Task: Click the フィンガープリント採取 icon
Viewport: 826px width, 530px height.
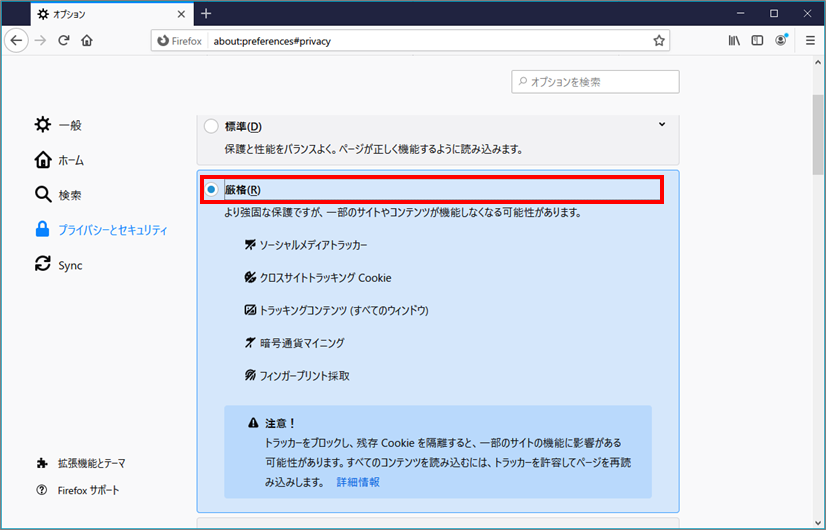Action: pyautogui.click(x=250, y=375)
